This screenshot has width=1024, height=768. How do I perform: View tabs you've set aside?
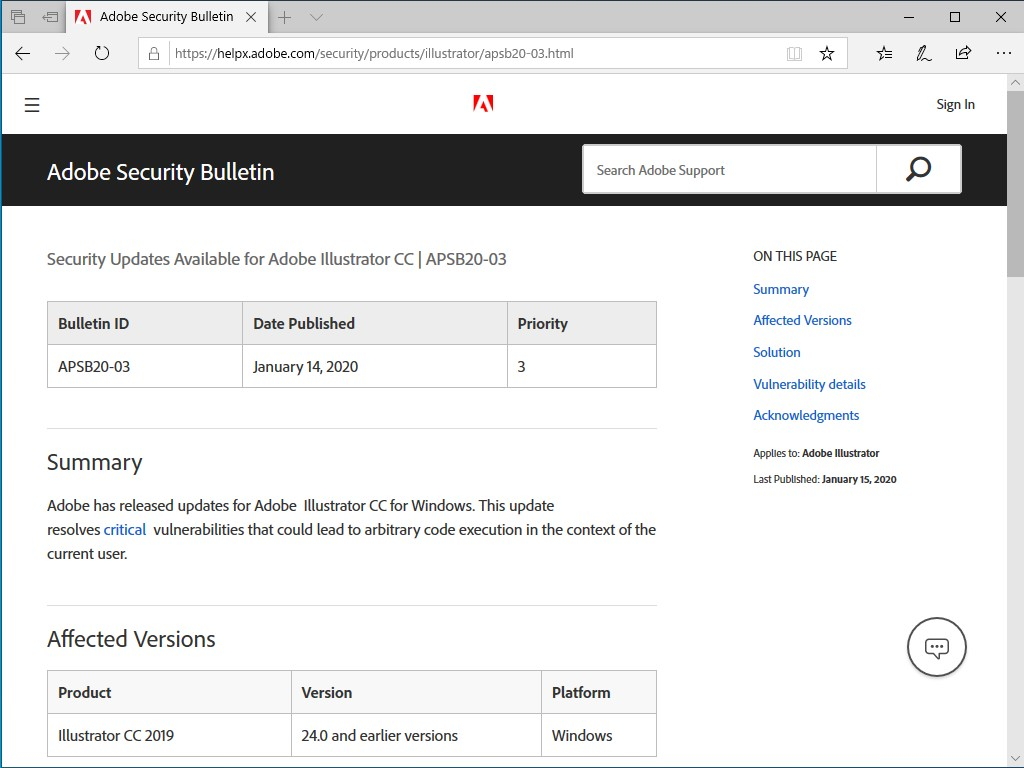click(16, 17)
